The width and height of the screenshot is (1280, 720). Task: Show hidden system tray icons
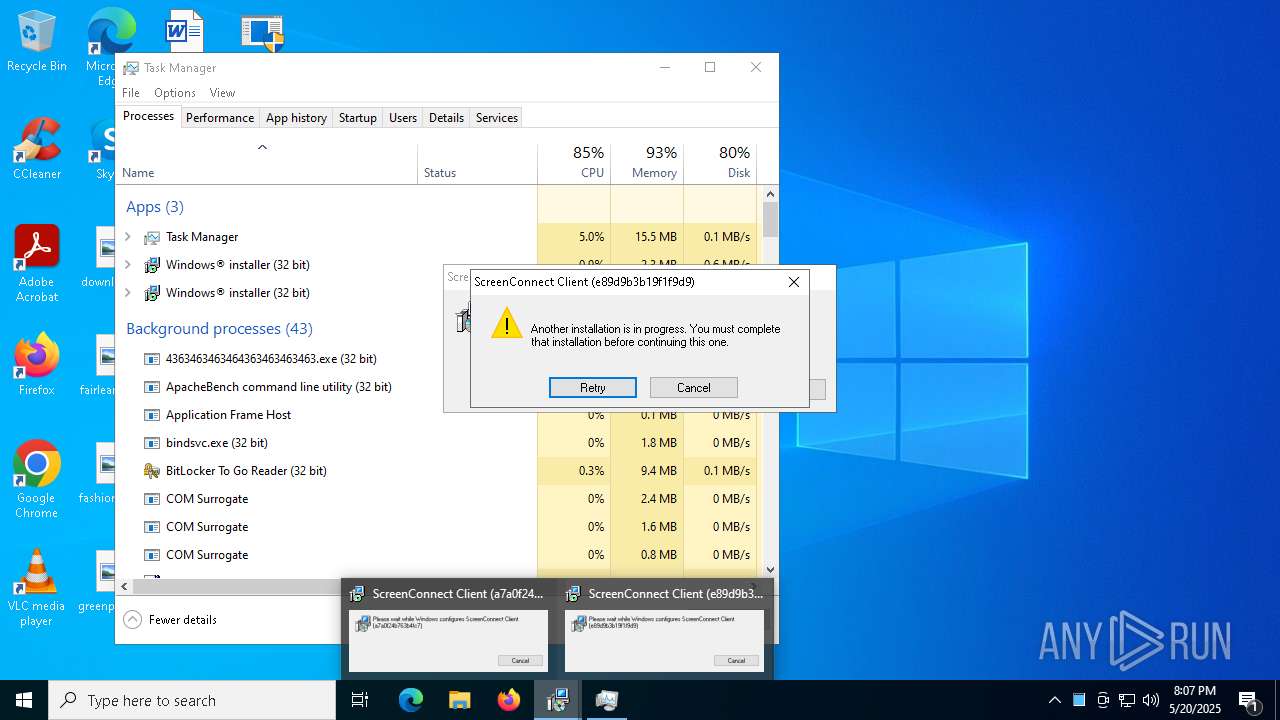(1055, 700)
